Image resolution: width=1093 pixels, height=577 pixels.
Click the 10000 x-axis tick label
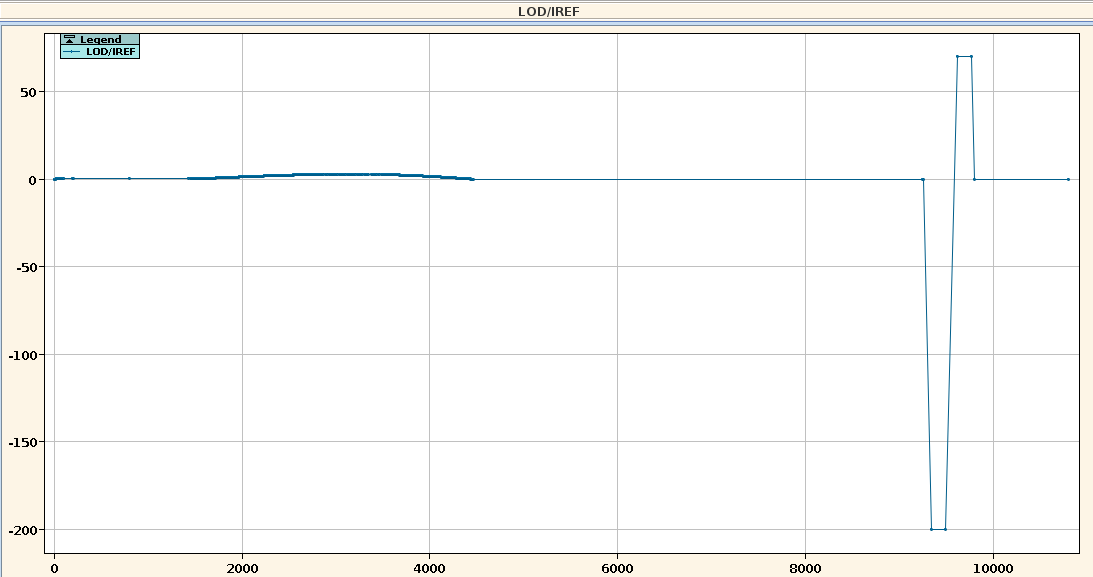coord(992,567)
